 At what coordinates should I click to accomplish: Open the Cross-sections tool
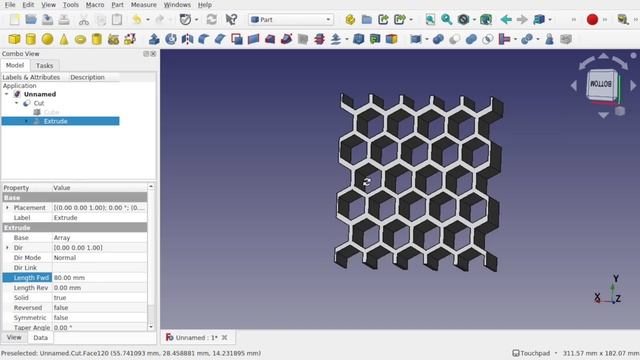point(320,39)
